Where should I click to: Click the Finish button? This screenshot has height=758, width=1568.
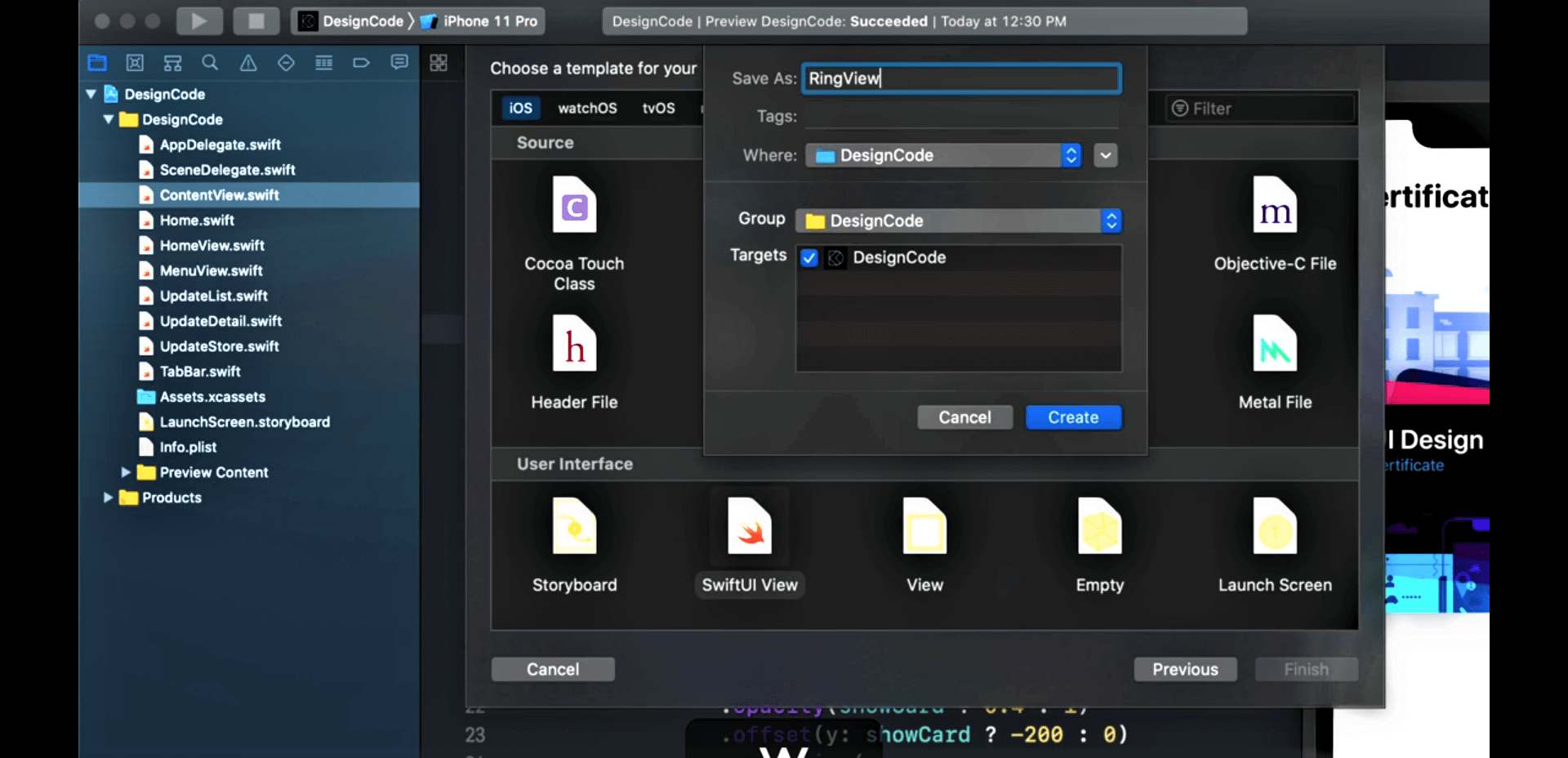pyautogui.click(x=1306, y=669)
